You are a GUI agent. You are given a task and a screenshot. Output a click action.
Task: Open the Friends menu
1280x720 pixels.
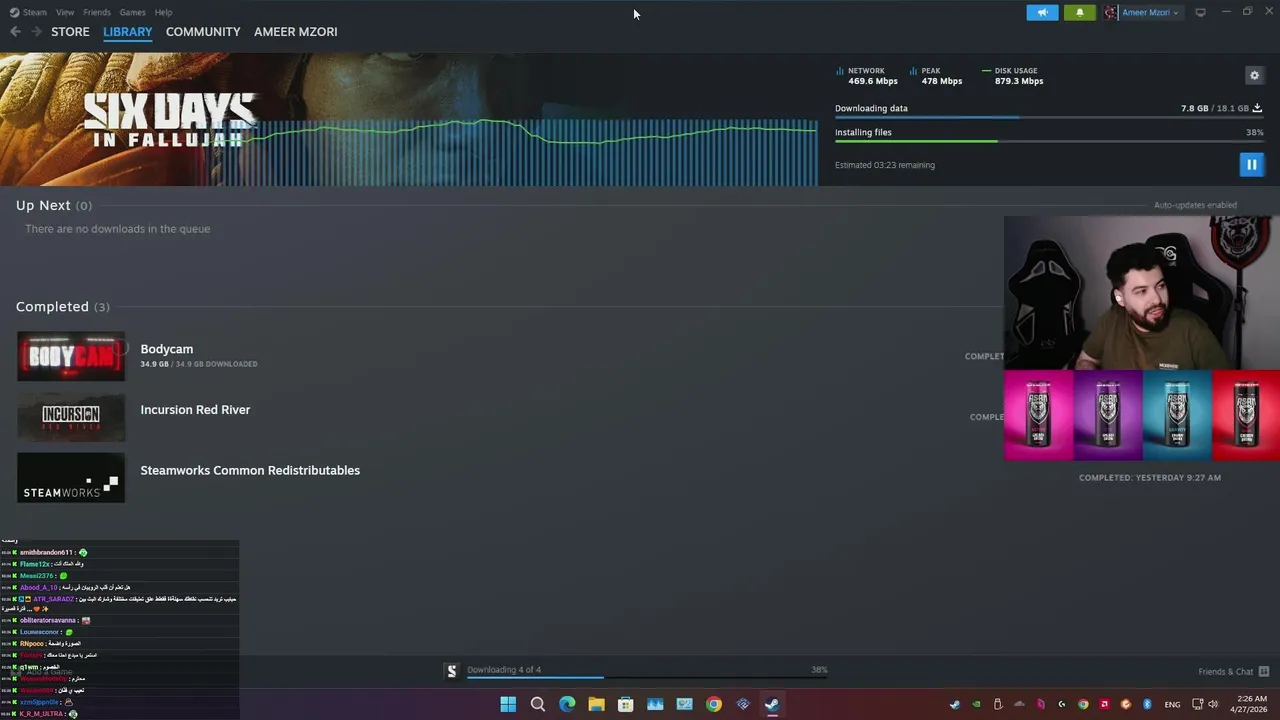pos(97,12)
